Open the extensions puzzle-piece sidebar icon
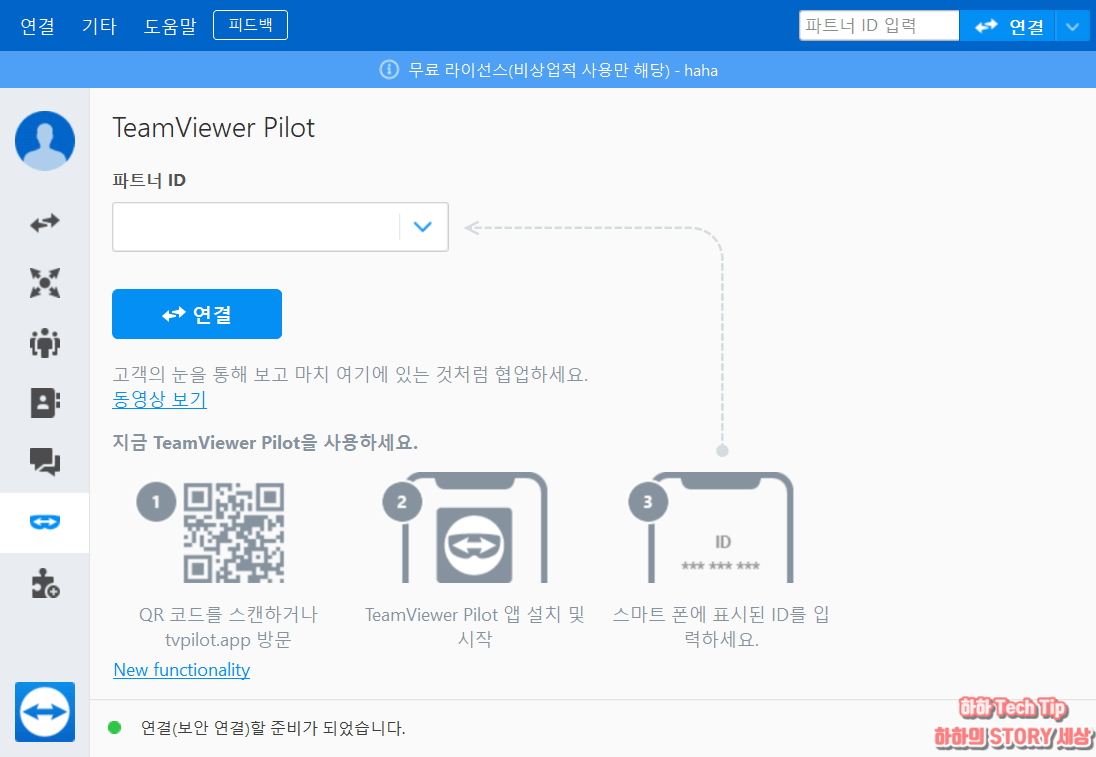 (45, 583)
